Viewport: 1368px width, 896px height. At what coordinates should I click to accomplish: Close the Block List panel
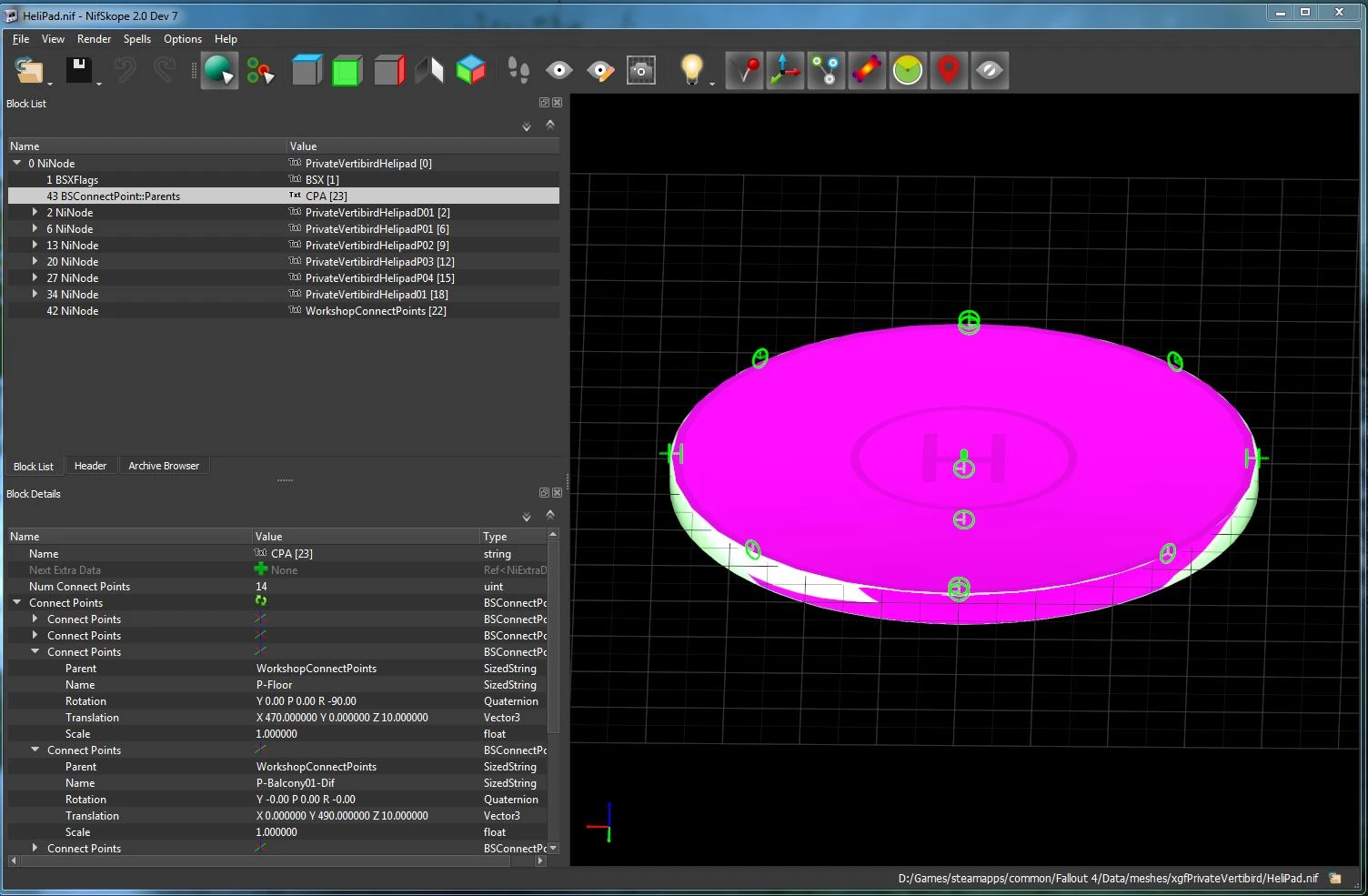tap(557, 103)
